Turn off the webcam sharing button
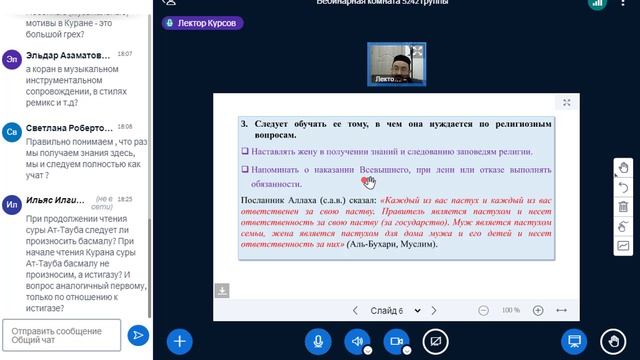The image size is (640, 360). [x=396, y=341]
